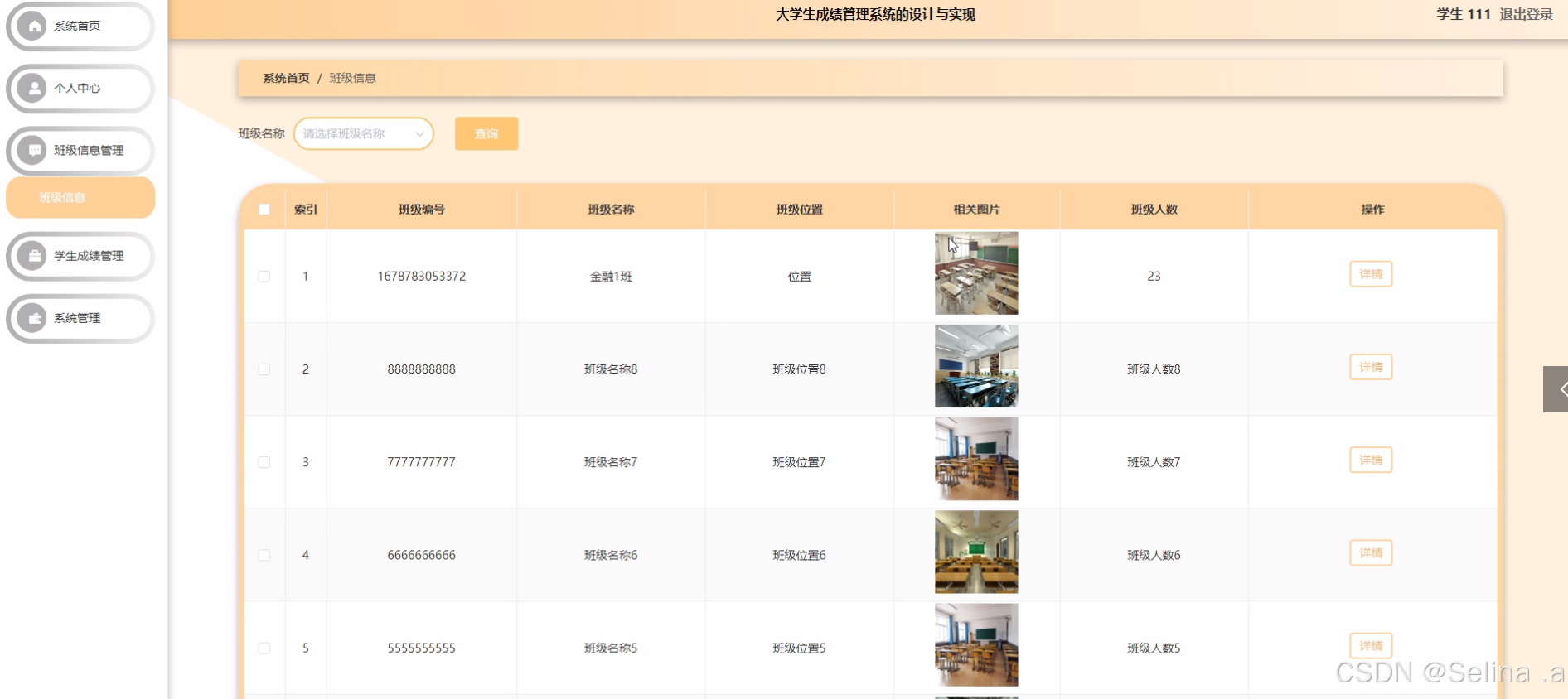The width and height of the screenshot is (1568, 699).
Task: Click class number 6666666666
Action: pyautogui.click(x=422, y=555)
